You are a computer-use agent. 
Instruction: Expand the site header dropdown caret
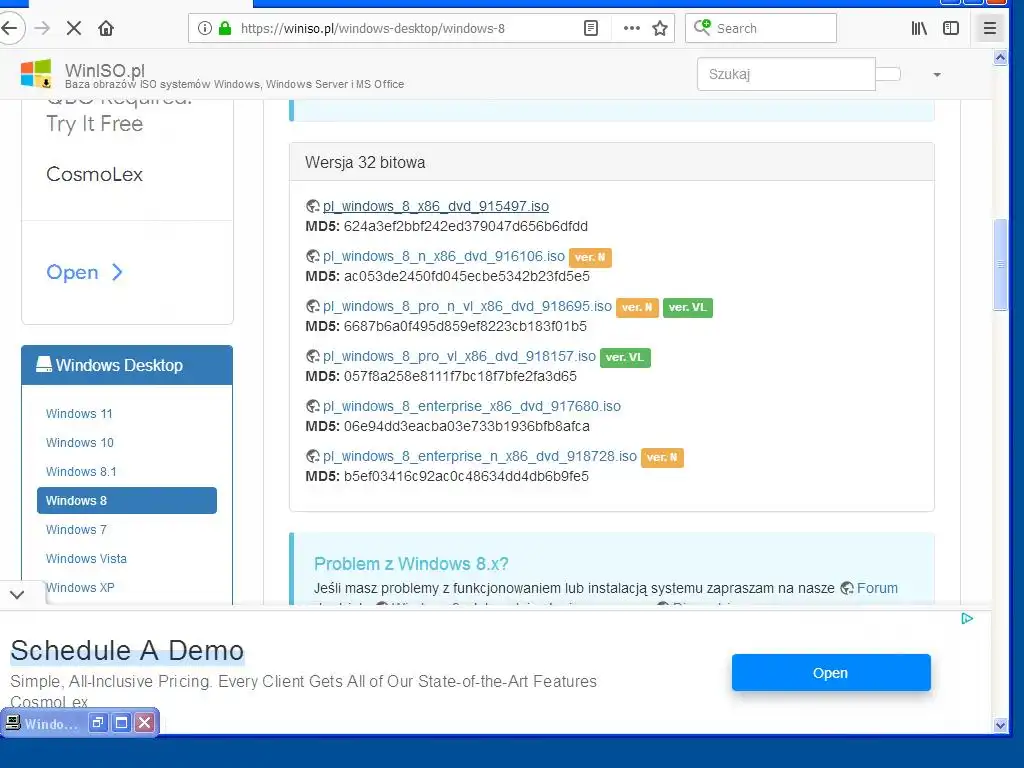coord(937,74)
